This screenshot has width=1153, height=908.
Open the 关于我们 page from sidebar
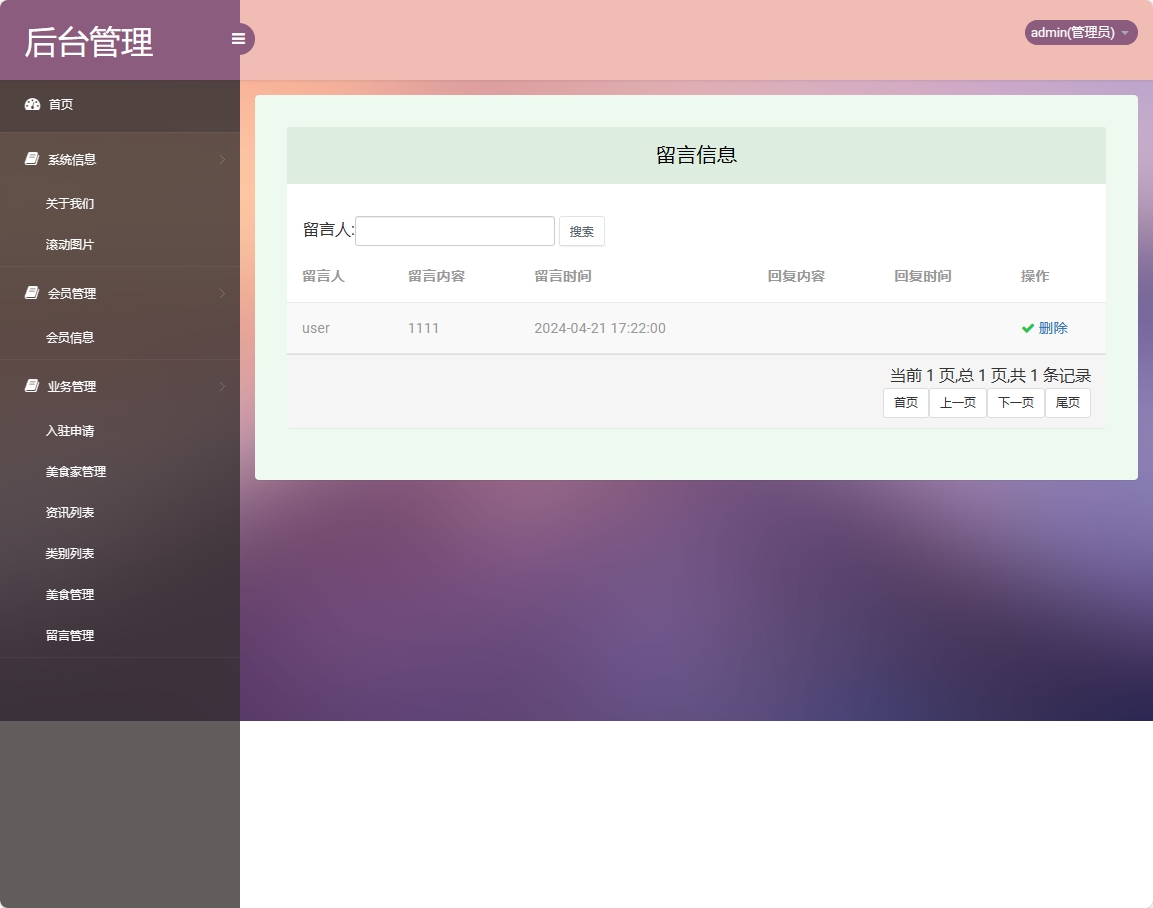pyautogui.click(x=69, y=203)
